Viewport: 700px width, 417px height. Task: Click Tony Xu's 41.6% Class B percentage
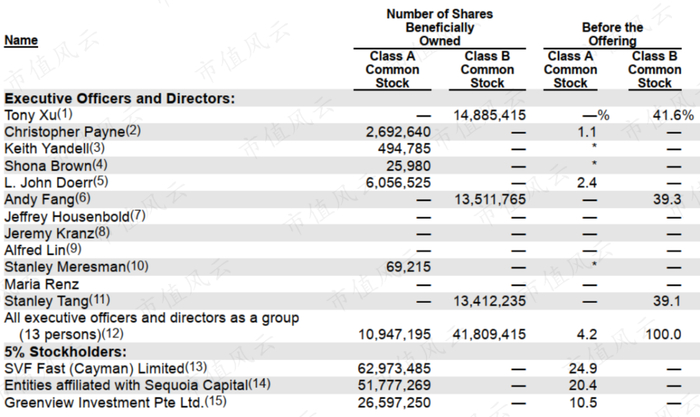click(673, 115)
